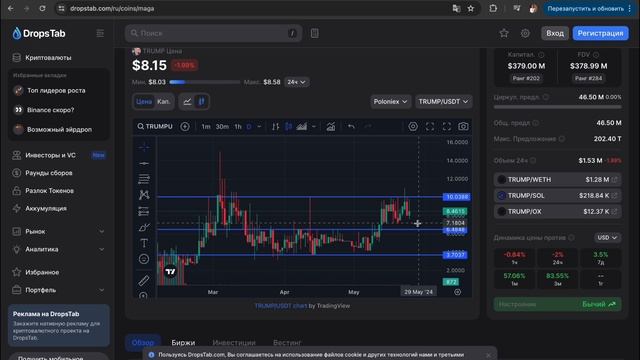Screen dimensions: 640x360
Task: Switch to area chart style
Action: (302, 127)
